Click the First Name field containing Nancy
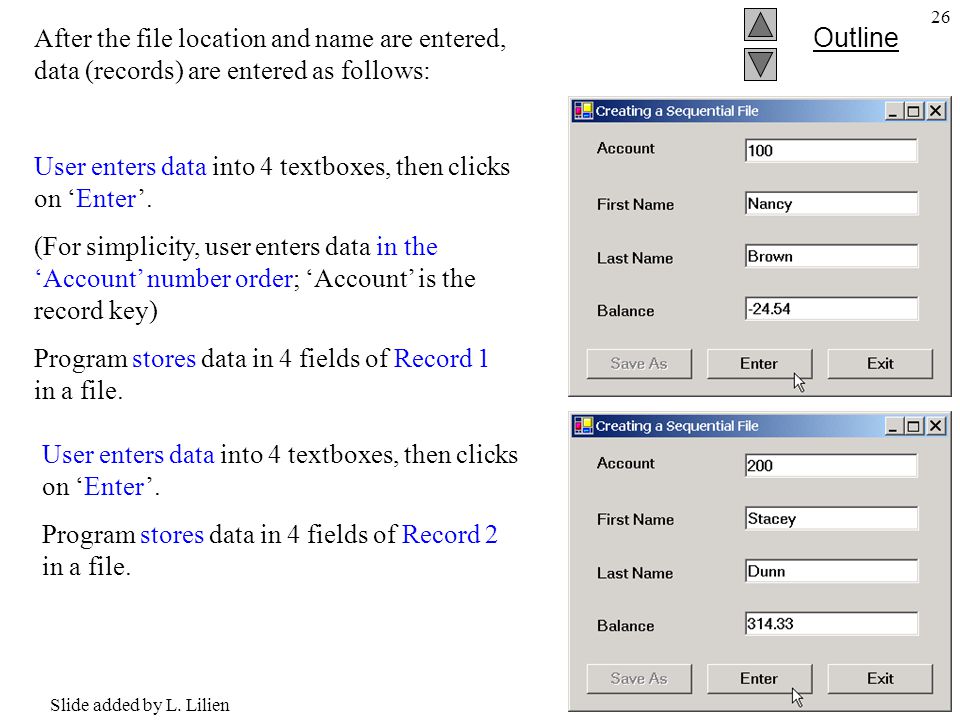The width and height of the screenshot is (960, 720). pyautogui.click(x=831, y=203)
